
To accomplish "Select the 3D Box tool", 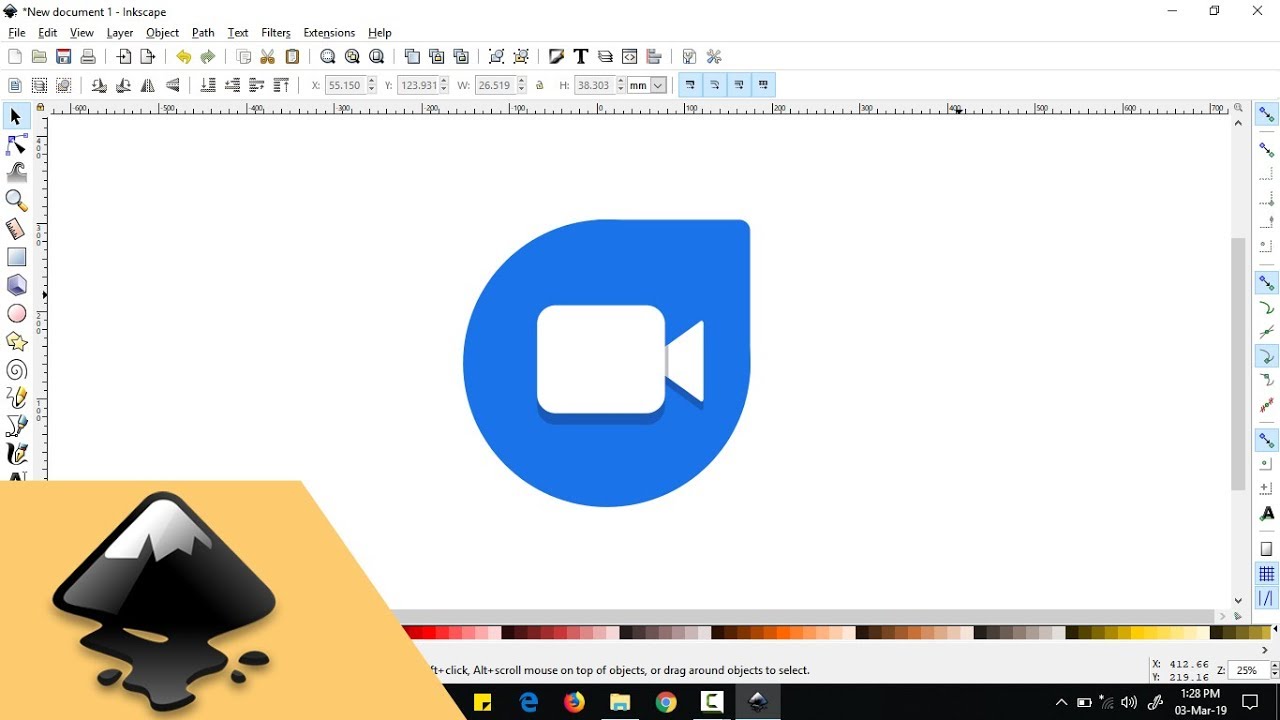I will pos(16,285).
